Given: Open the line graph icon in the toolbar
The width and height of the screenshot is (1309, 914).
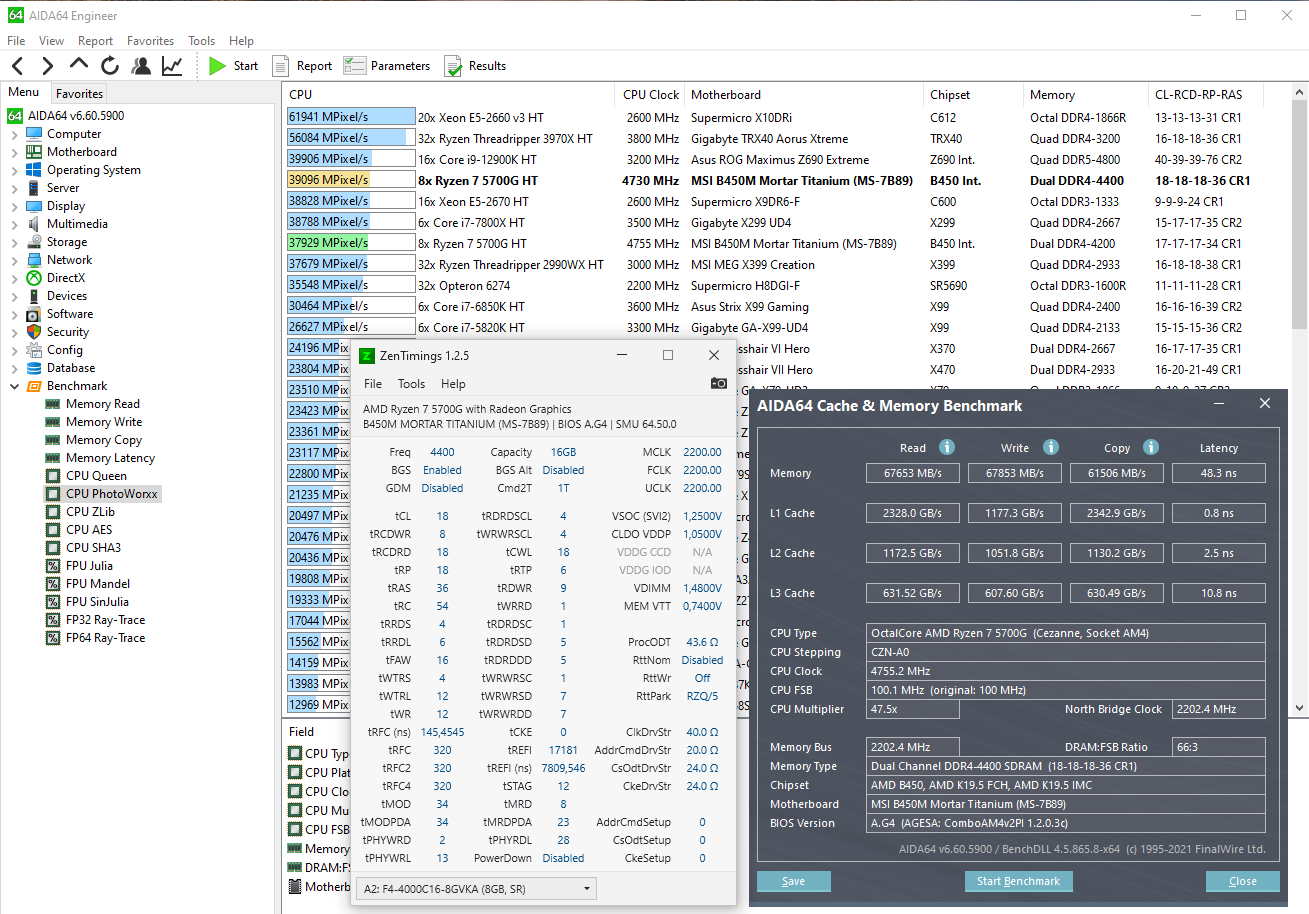Looking at the screenshot, I should tap(172, 66).
